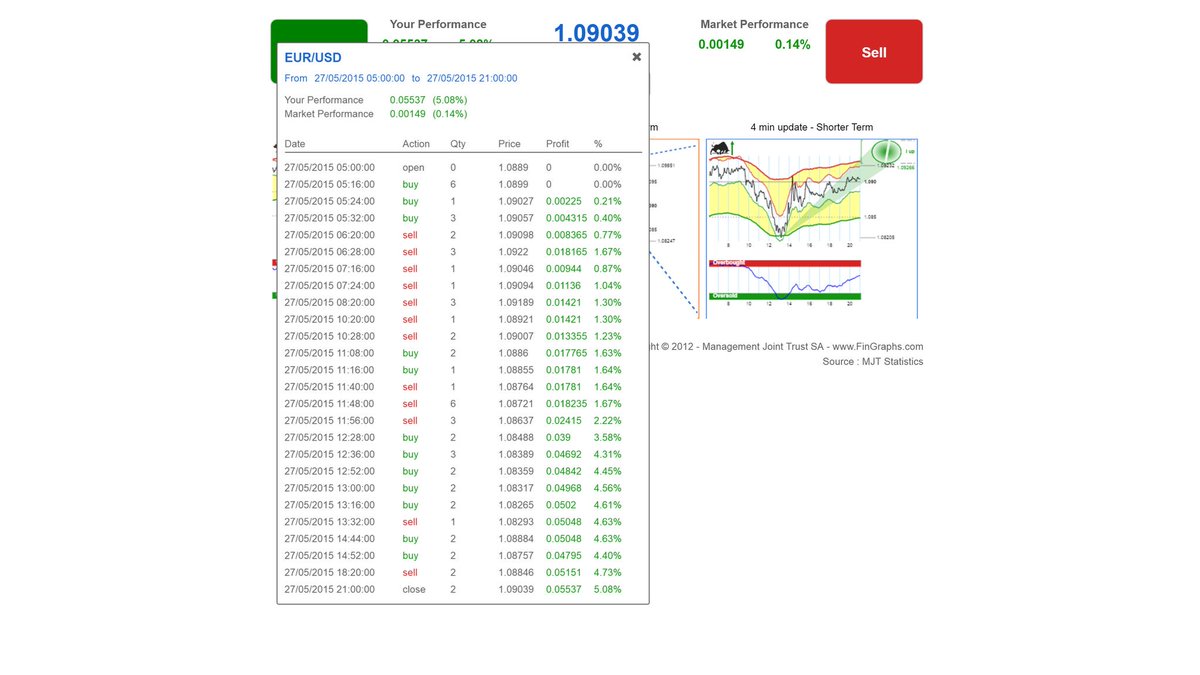1200x675 pixels.
Task: Click the Price column header
Action: pyautogui.click(x=510, y=144)
